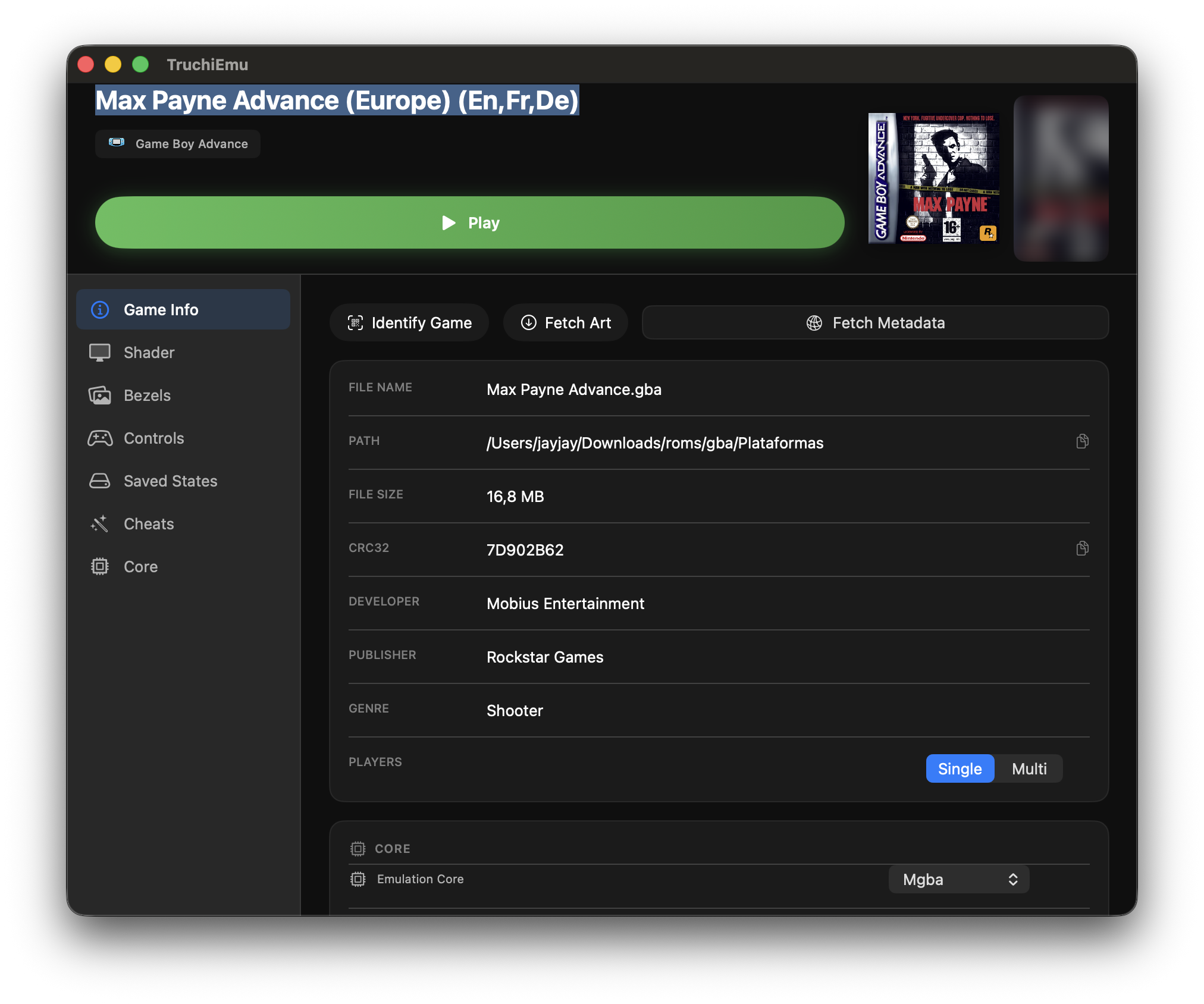Image resolution: width=1204 pixels, height=1004 pixels.
Task: Click the Fetch Art button
Action: tap(566, 323)
